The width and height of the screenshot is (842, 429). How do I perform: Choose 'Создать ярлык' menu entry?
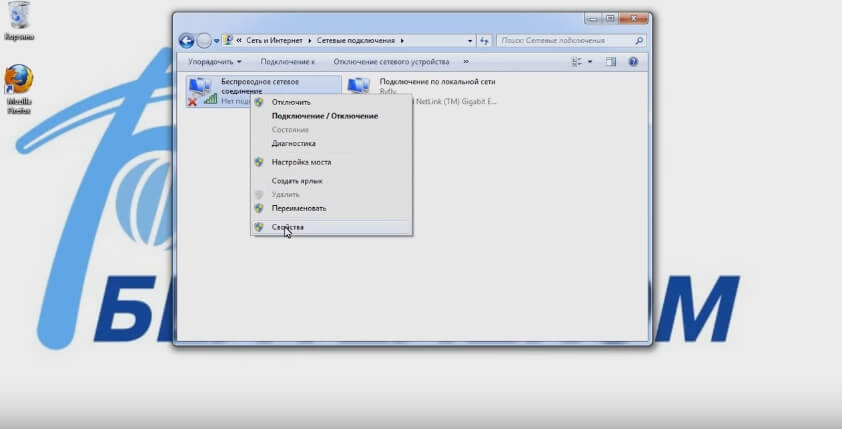[x=331, y=181]
